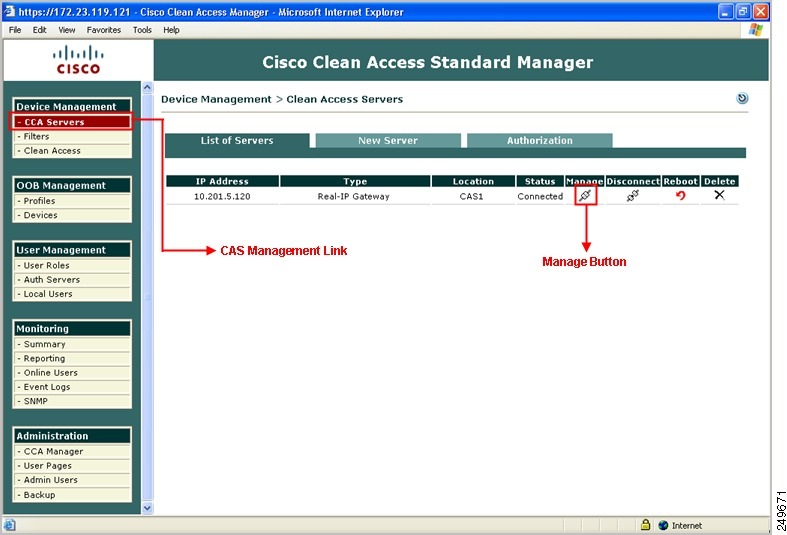Open the Favorites menu
The image size is (787, 535).
[x=104, y=30]
